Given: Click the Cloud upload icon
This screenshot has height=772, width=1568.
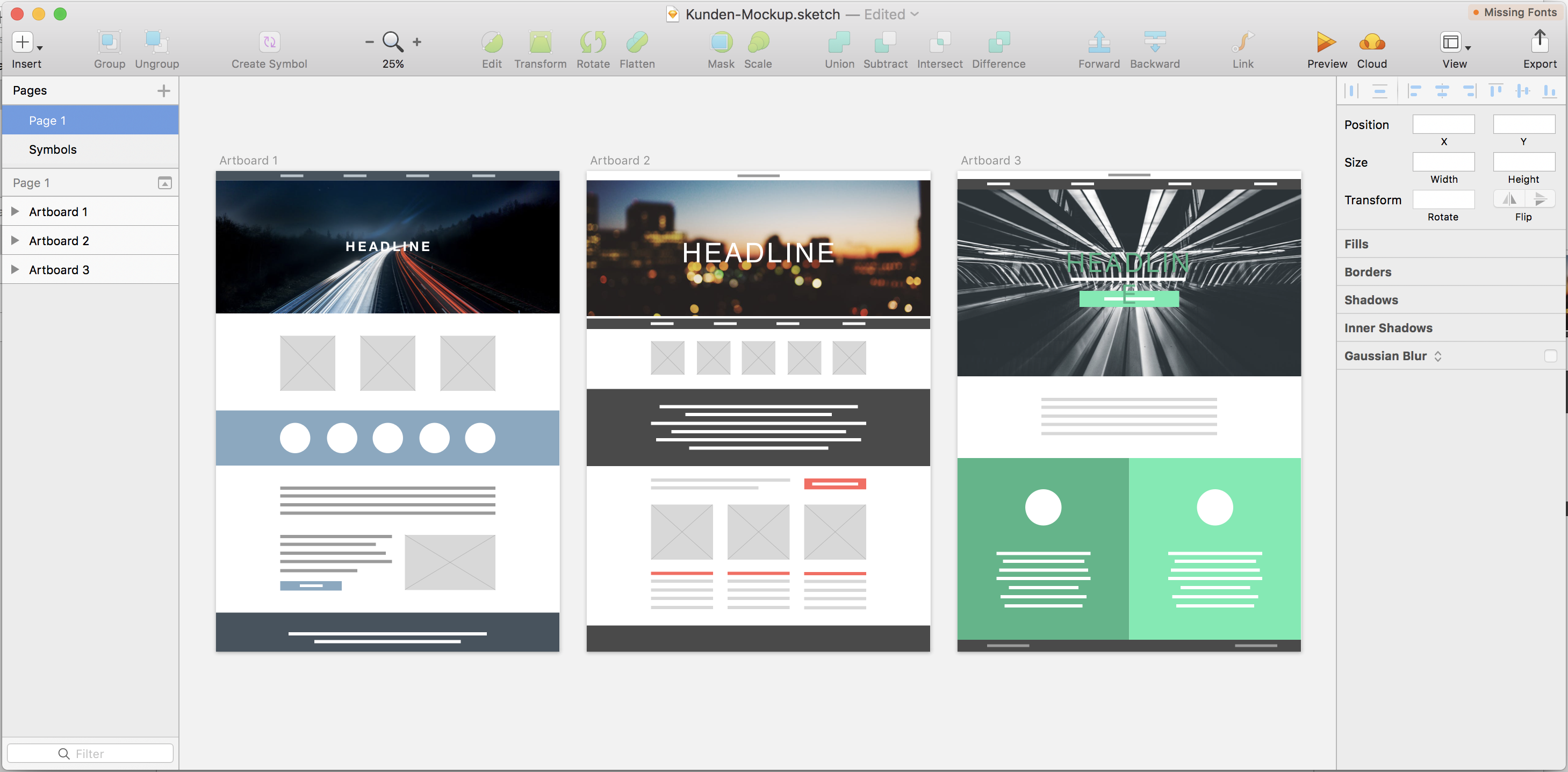Looking at the screenshot, I should click(1371, 42).
